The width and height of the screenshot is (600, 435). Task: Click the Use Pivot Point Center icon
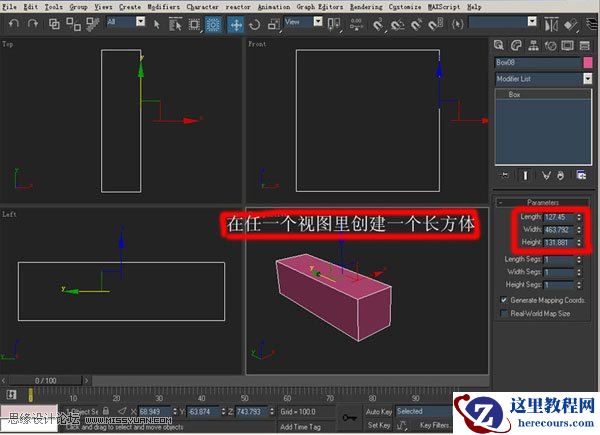334,24
